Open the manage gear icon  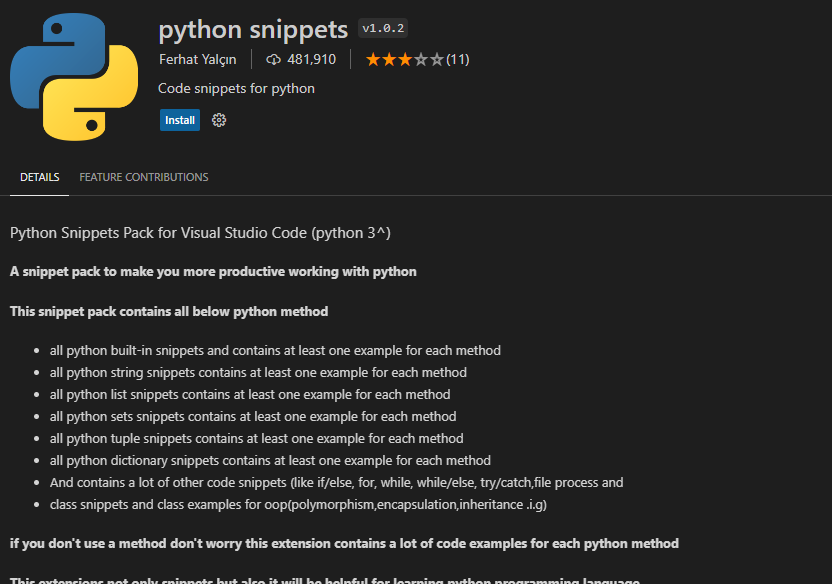(219, 120)
